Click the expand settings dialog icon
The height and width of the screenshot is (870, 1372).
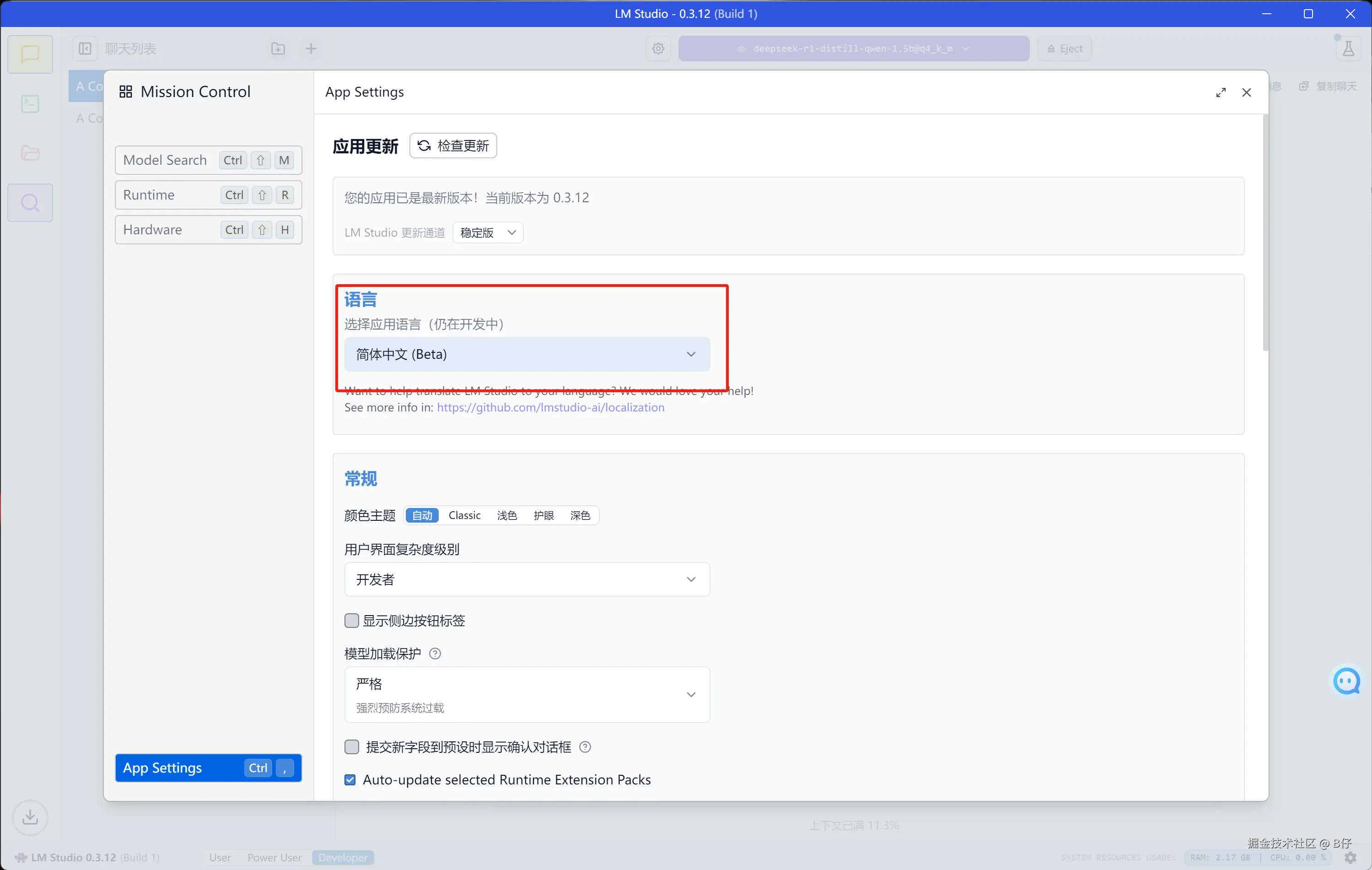point(1221,92)
